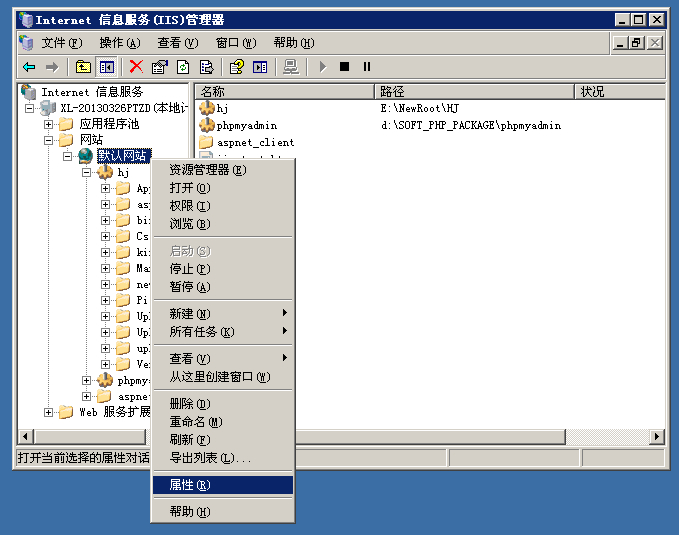This screenshot has width=679, height=535.
Task: Click the Stop square toolbar button
Action: coord(344,67)
